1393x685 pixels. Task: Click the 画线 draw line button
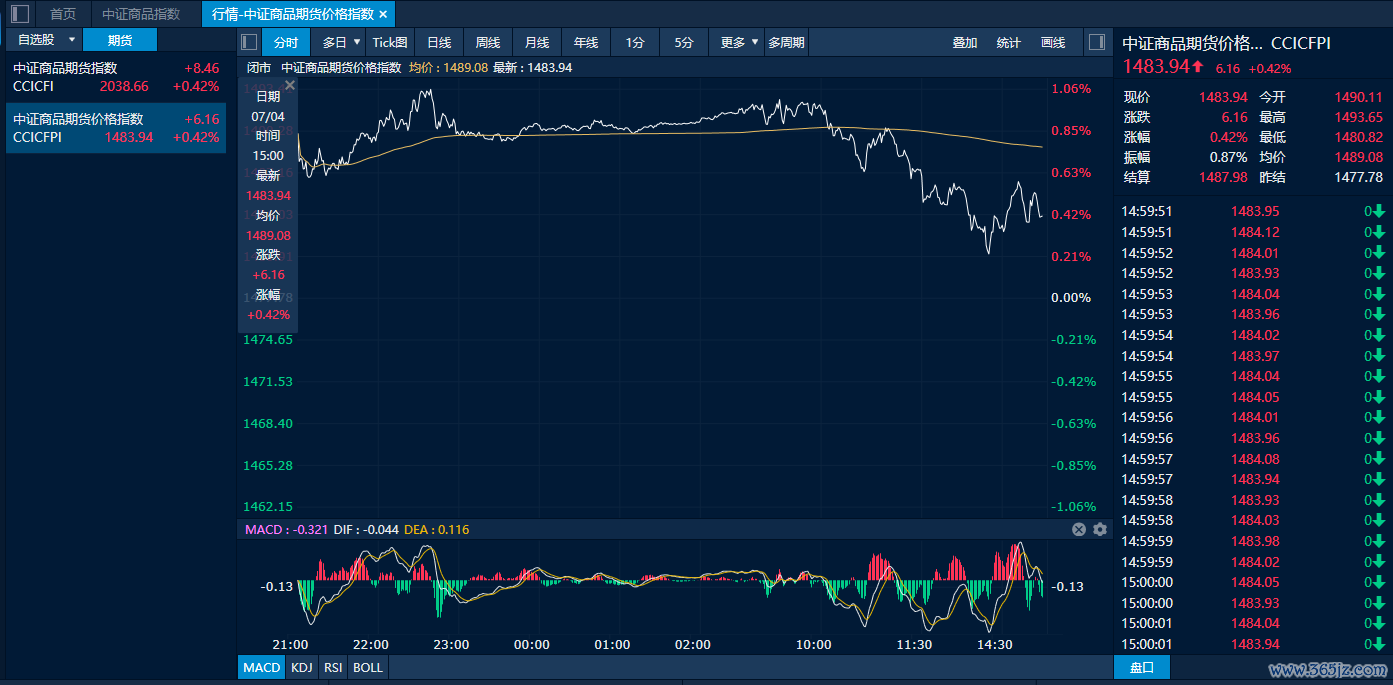[x=1053, y=42]
